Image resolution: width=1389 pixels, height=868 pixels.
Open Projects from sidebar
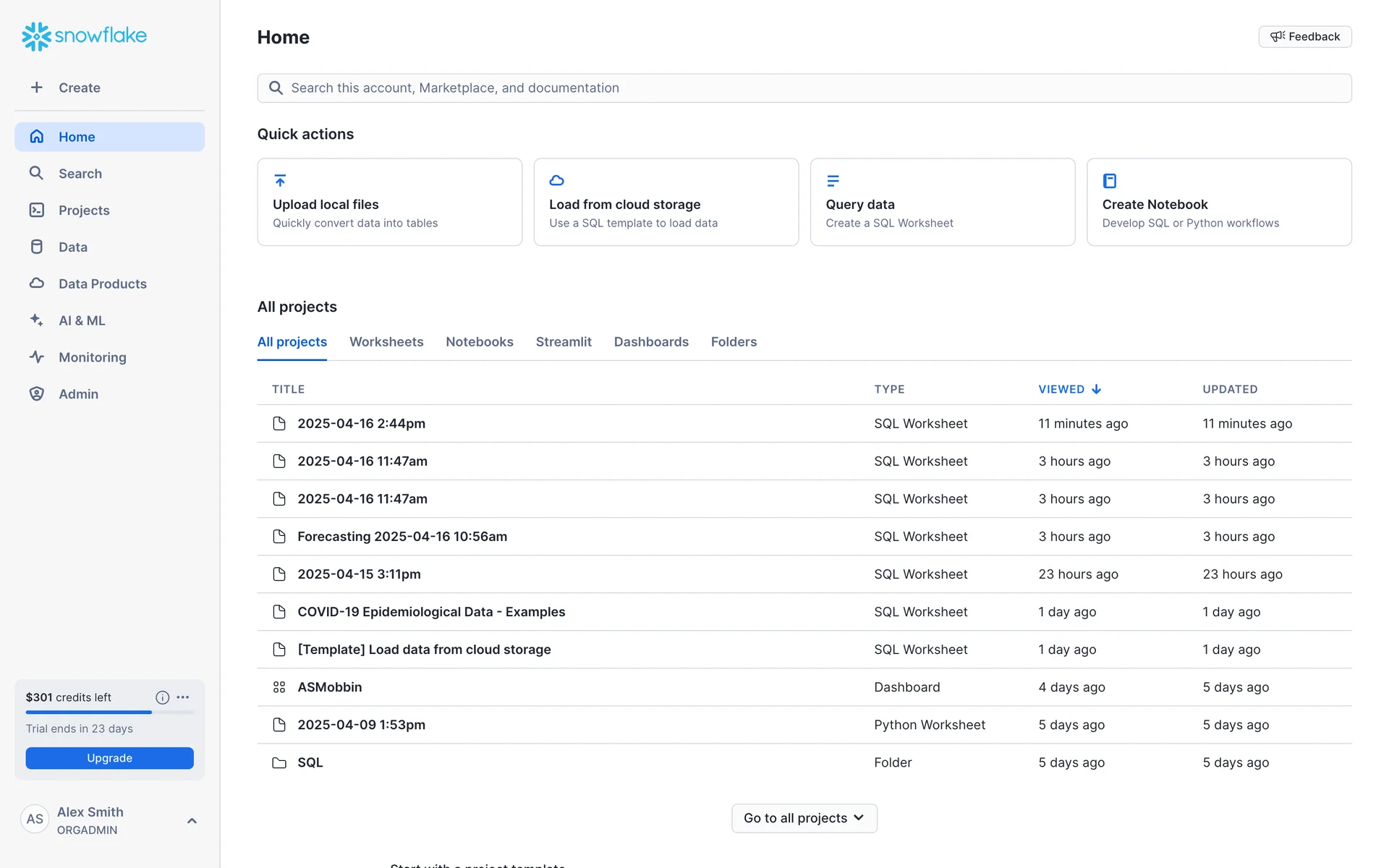coord(84,210)
